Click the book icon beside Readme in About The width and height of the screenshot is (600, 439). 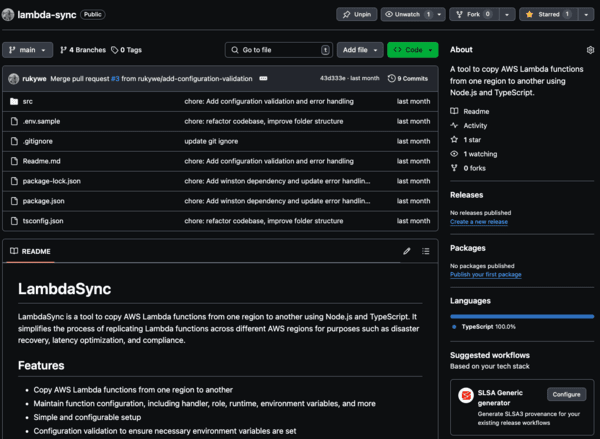pos(454,111)
